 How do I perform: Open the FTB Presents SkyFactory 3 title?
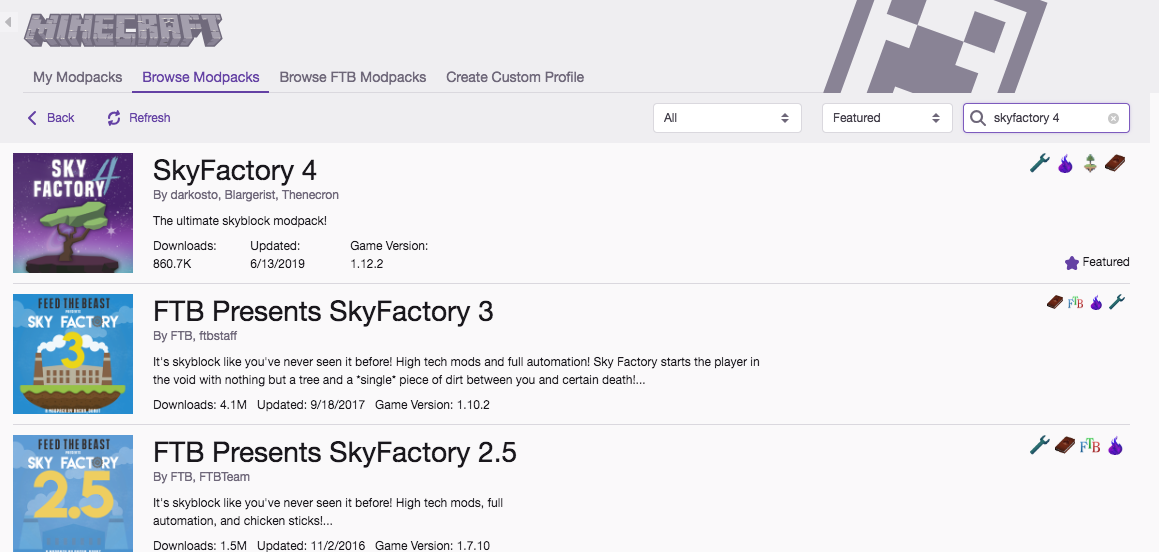323,311
